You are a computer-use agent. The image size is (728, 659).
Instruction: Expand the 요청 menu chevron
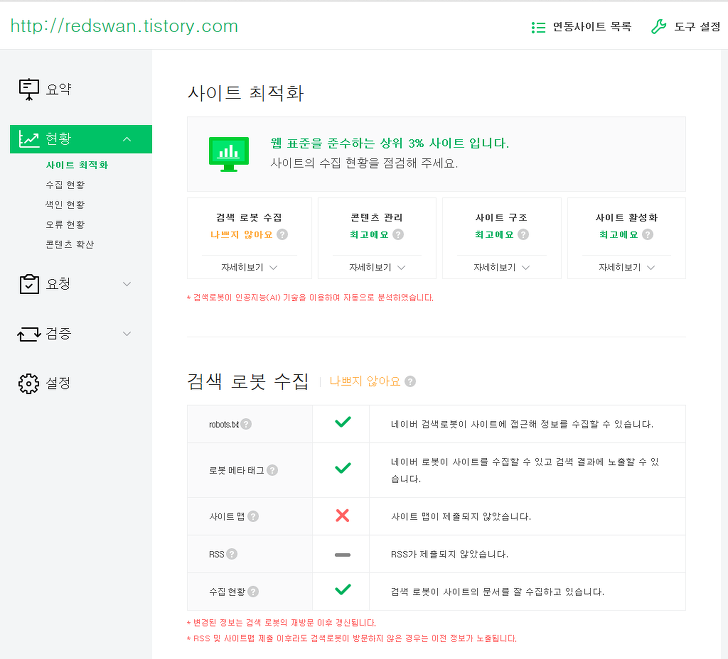(127, 284)
